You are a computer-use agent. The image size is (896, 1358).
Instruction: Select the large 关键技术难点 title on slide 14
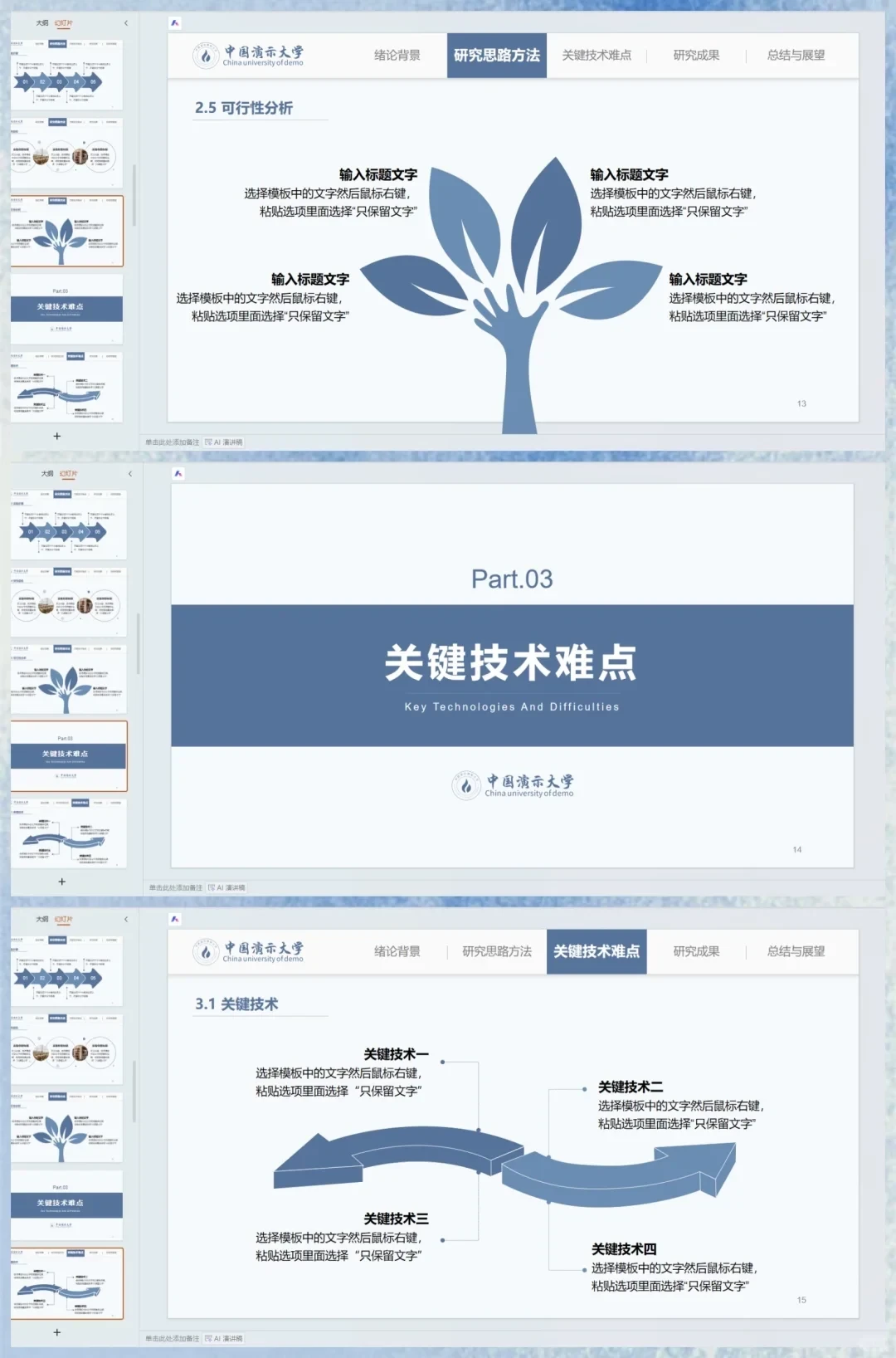[511, 663]
